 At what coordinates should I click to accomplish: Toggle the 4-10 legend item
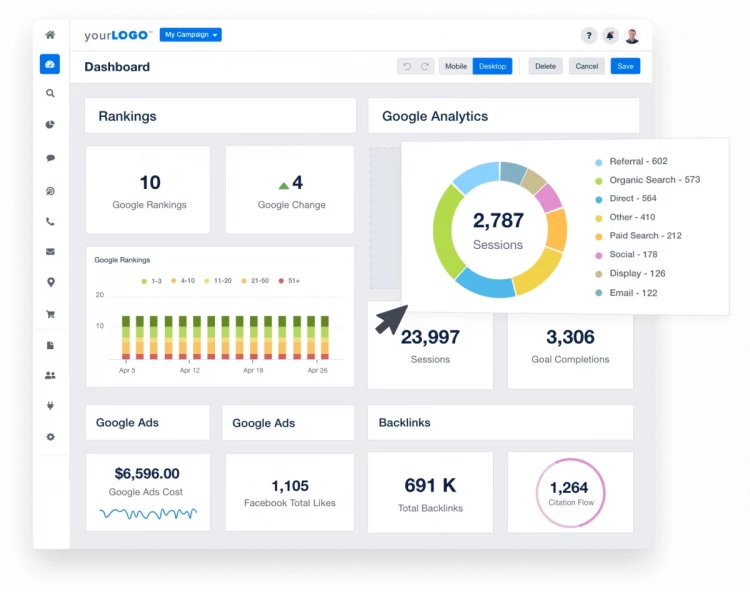click(183, 281)
